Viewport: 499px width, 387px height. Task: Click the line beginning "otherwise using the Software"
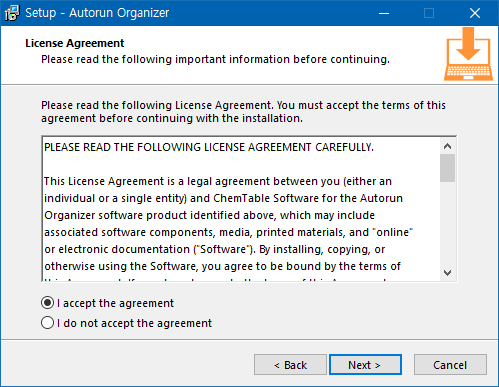222,266
